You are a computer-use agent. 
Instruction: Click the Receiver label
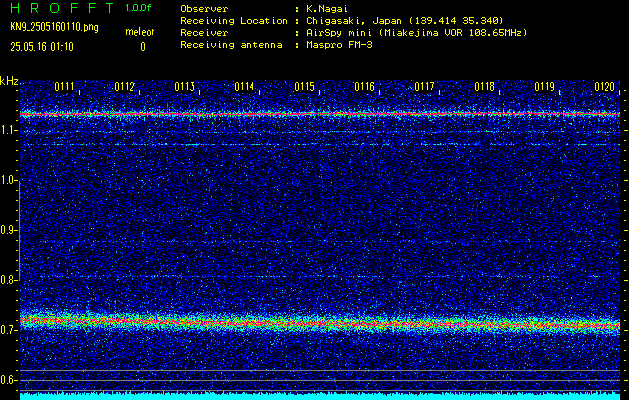click(x=204, y=32)
